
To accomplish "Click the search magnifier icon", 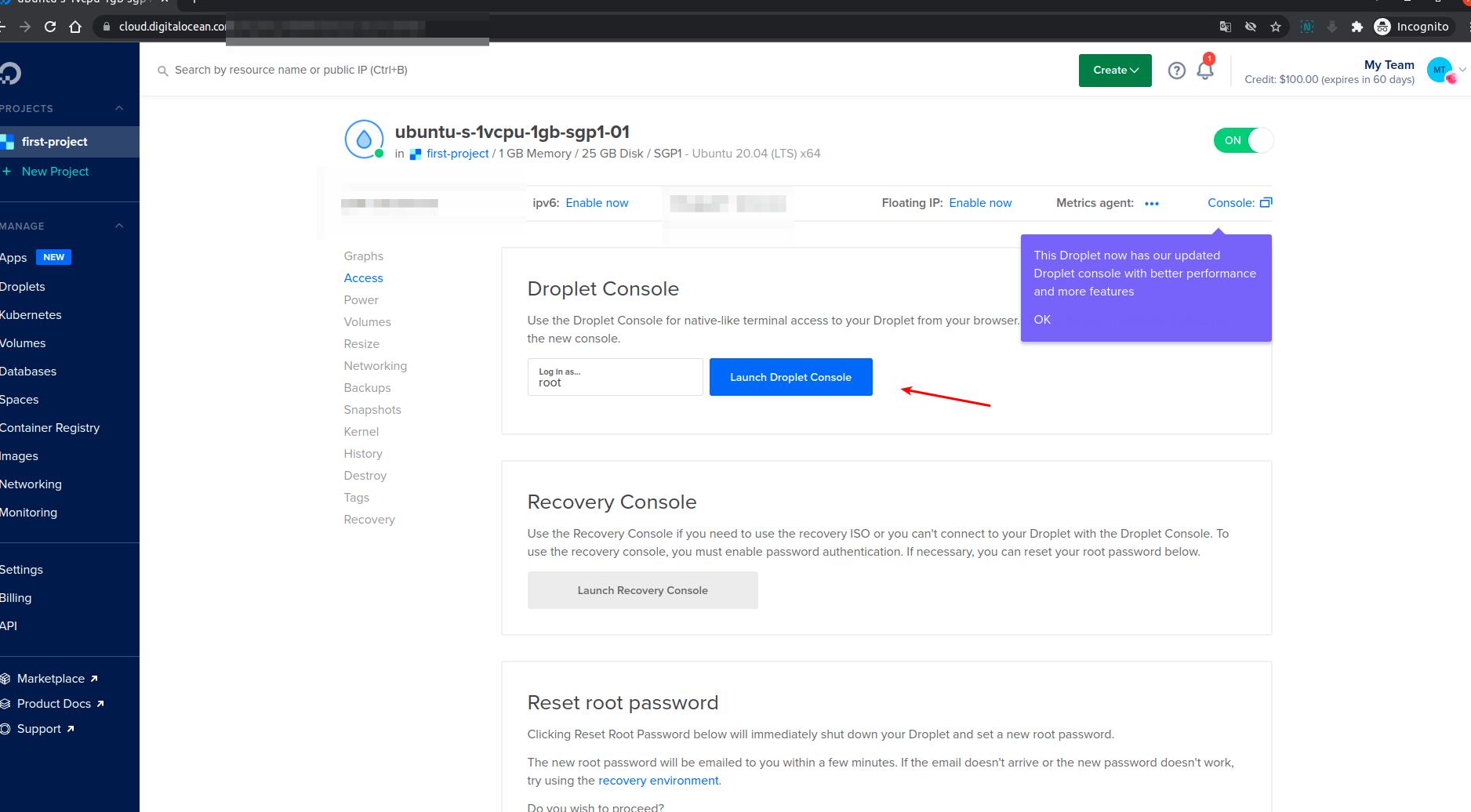I will [x=163, y=71].
